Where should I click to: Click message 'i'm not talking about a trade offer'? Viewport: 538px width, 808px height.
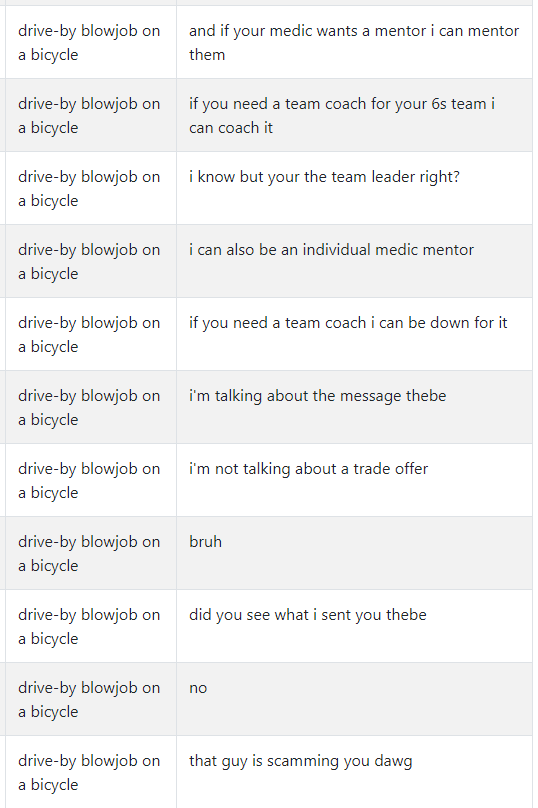tap(308, 469)
